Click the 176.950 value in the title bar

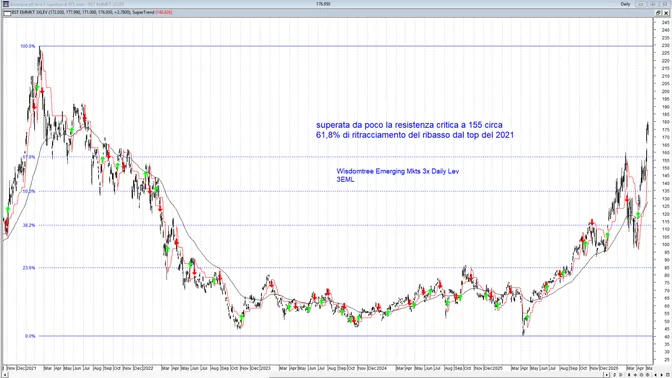coord(323,4)
